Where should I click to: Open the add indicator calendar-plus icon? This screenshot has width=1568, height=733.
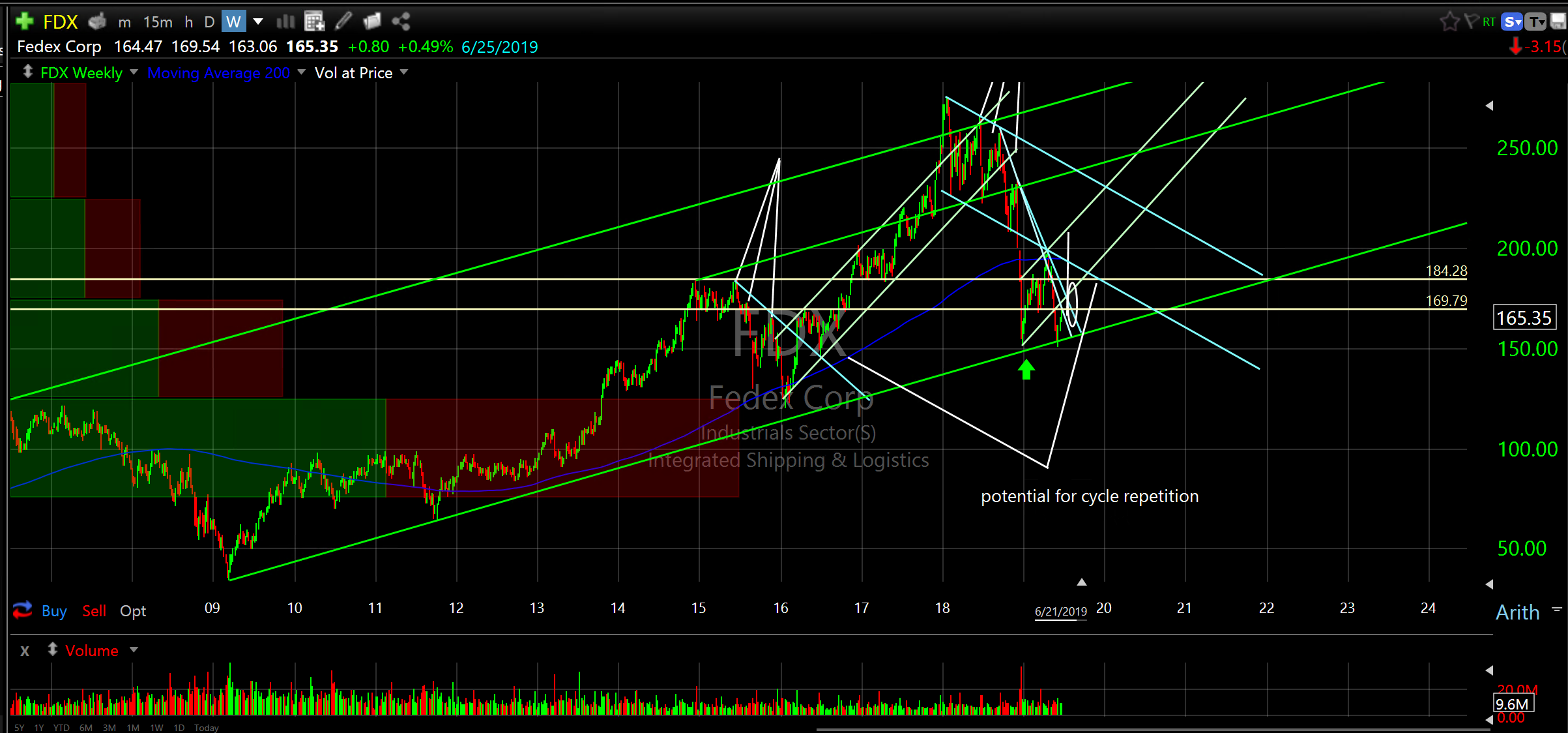point(314,22)
